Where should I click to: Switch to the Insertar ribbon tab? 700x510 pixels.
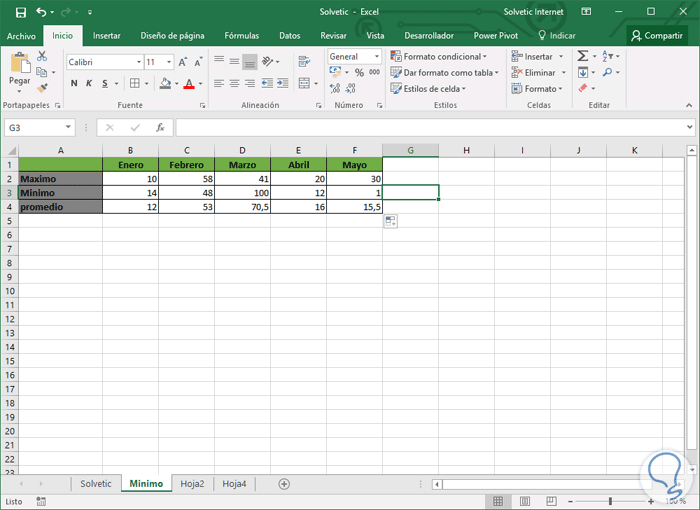pyautogui.click(x=107, y=36)
